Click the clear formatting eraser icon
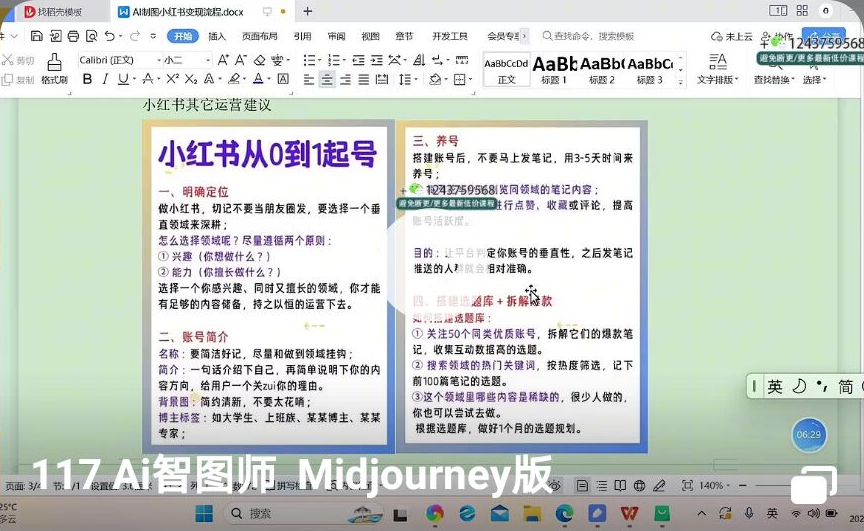 click(x=260, y=60)
